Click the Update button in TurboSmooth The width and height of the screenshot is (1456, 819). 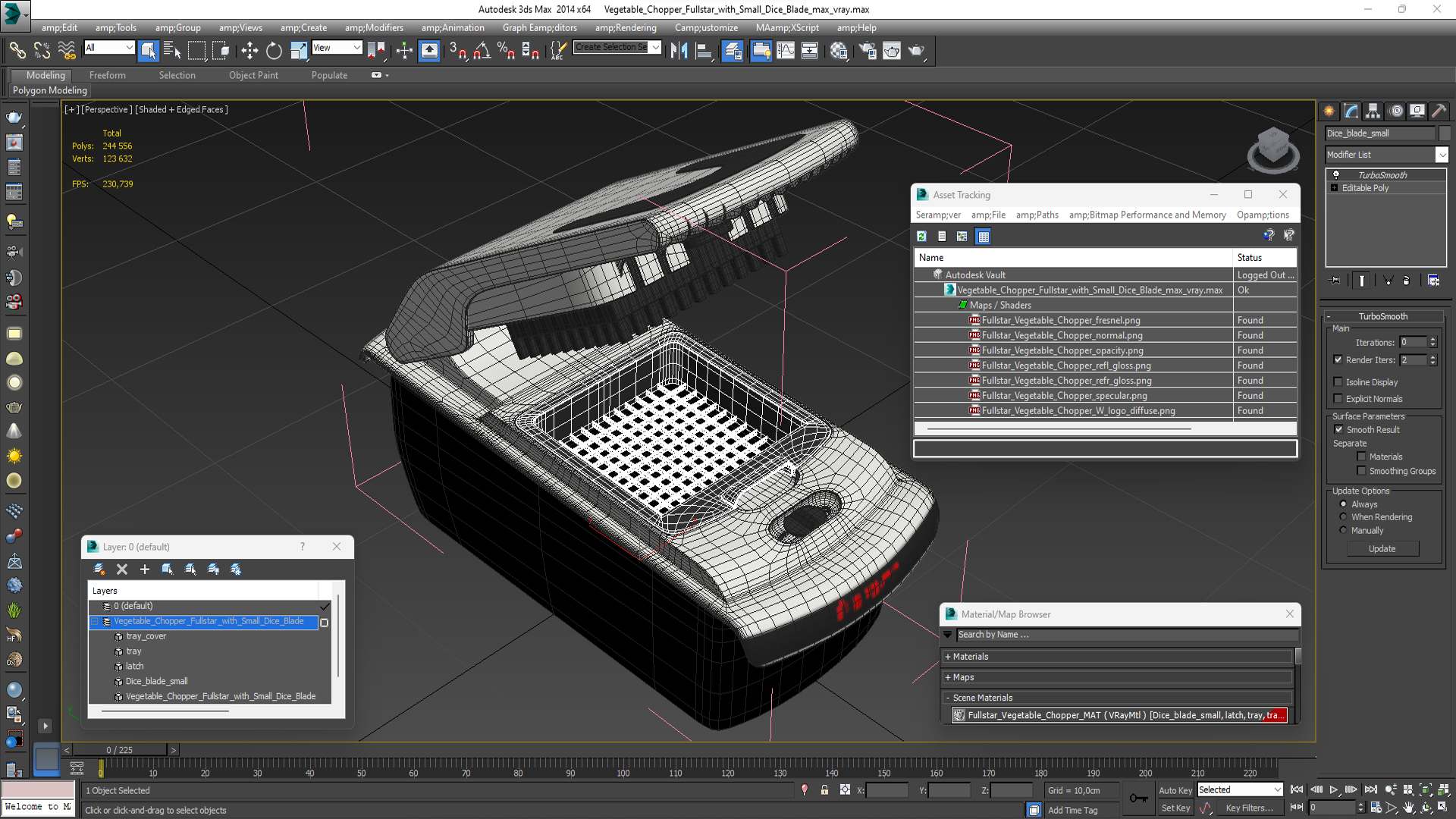pos(1382,549)
